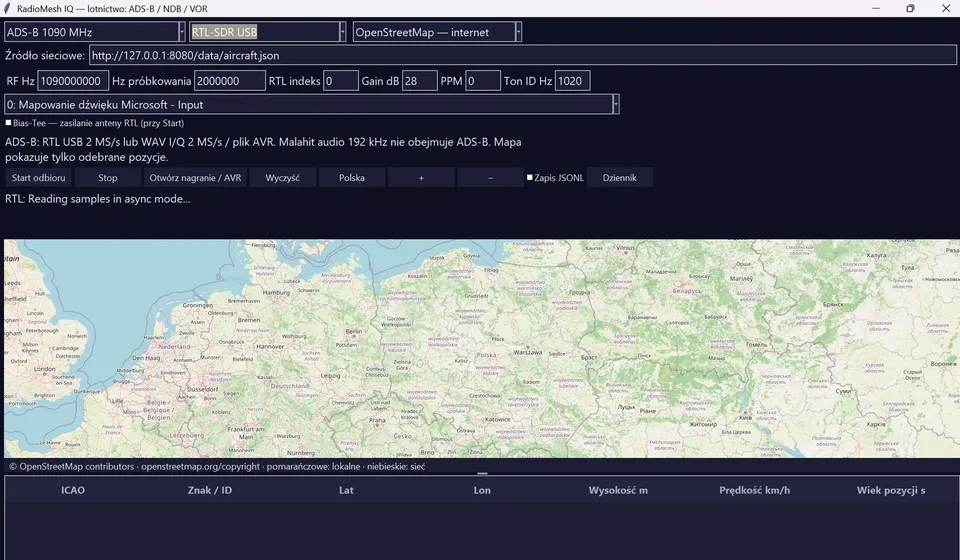Focus the PPM input field

coord(482,81)
